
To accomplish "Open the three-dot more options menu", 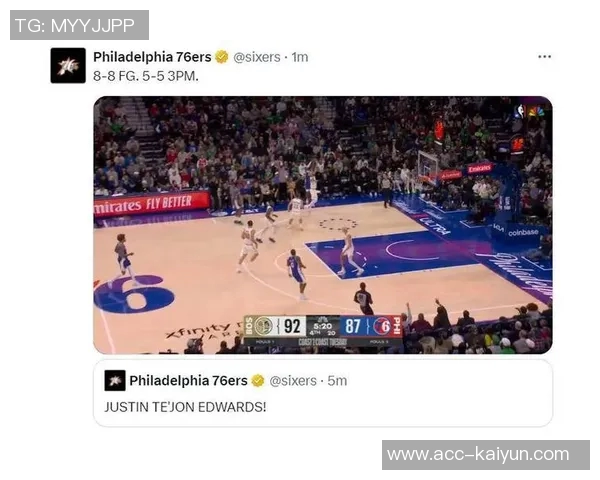I will [544, 57].
